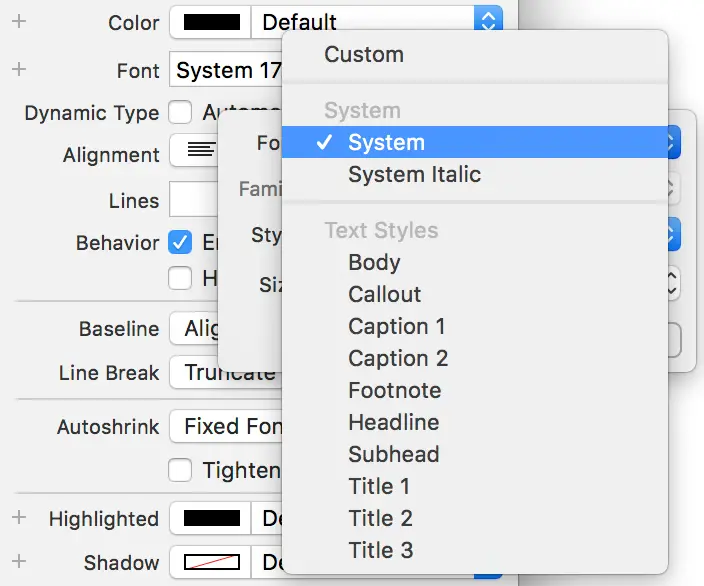Choose the Title 3 text style
The width and height of the screenshot is (704, 586).
coord(380,550)
